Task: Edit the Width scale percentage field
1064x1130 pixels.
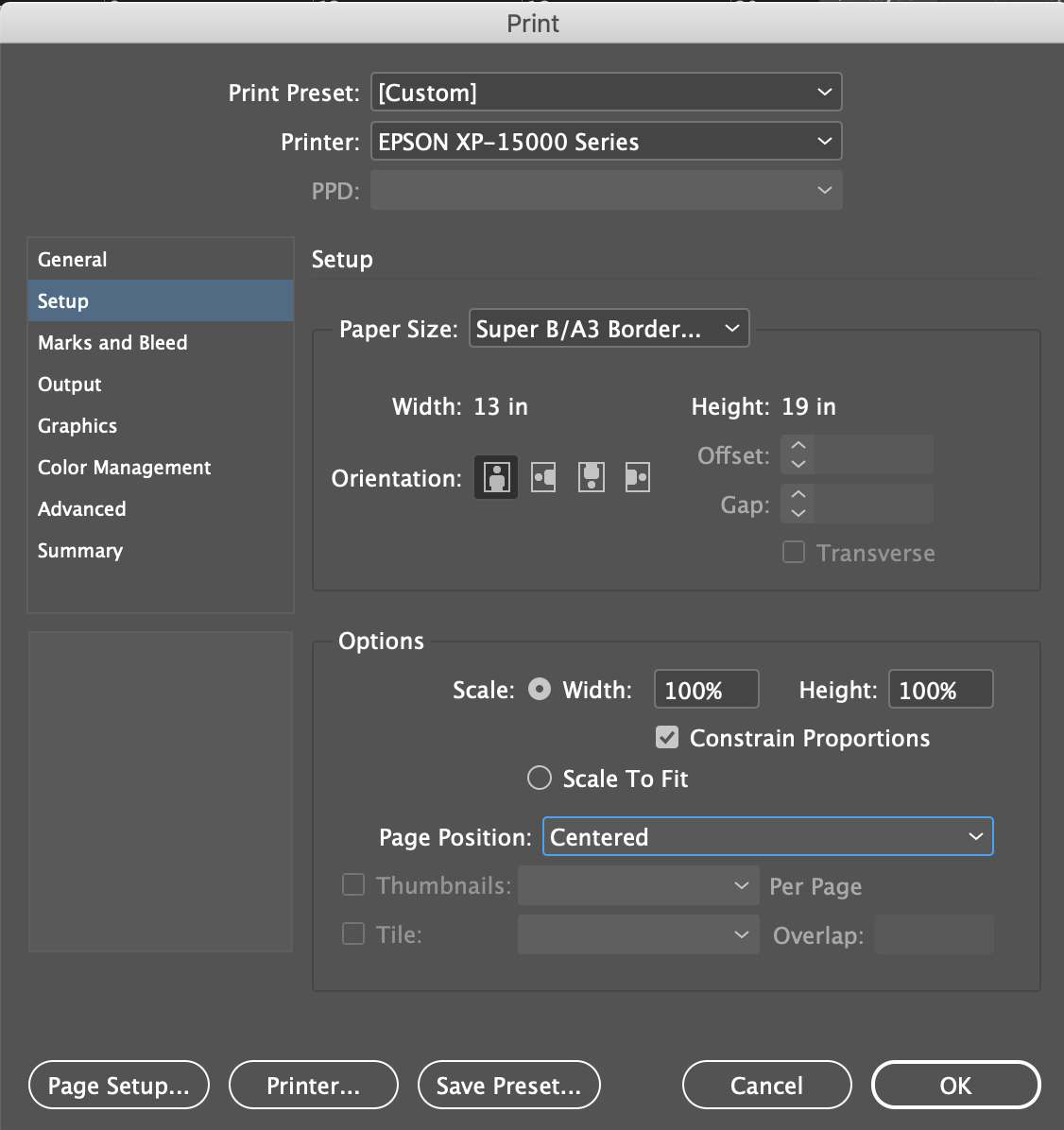Action: [706, 689]
